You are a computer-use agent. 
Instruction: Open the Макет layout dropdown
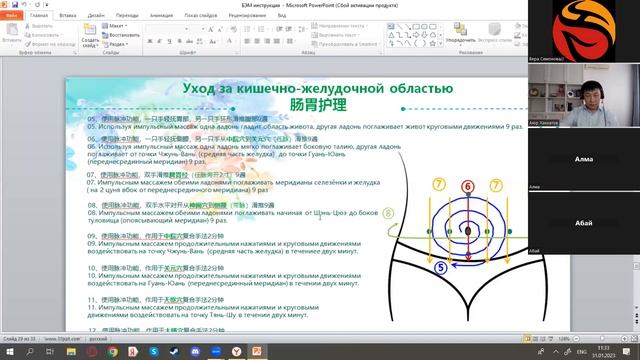[115, 26]
